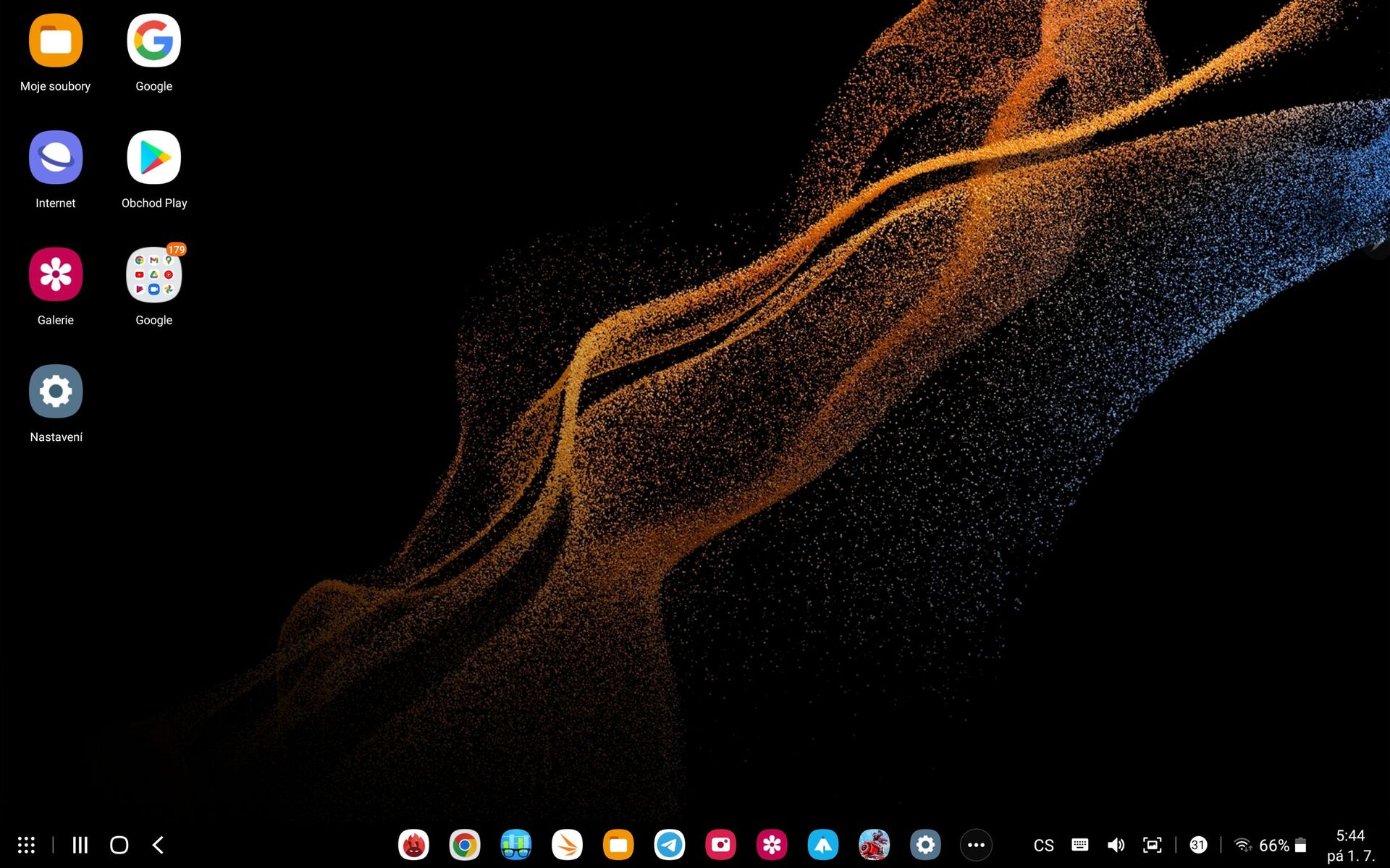Toggle the on-screen keyboard from the status bar

click(x=1079, y=844)
